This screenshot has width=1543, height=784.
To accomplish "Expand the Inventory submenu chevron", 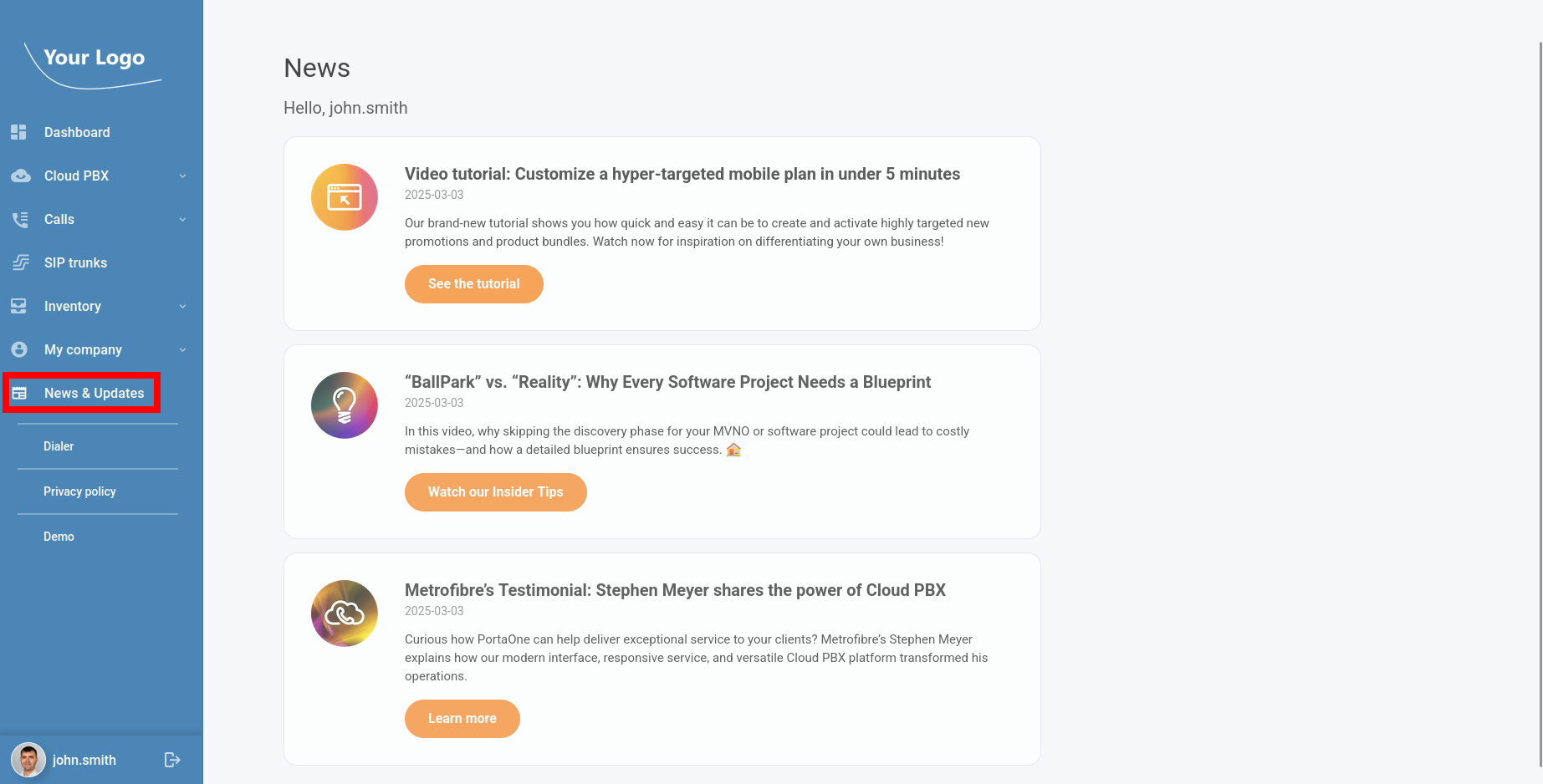I will (182, 306).
